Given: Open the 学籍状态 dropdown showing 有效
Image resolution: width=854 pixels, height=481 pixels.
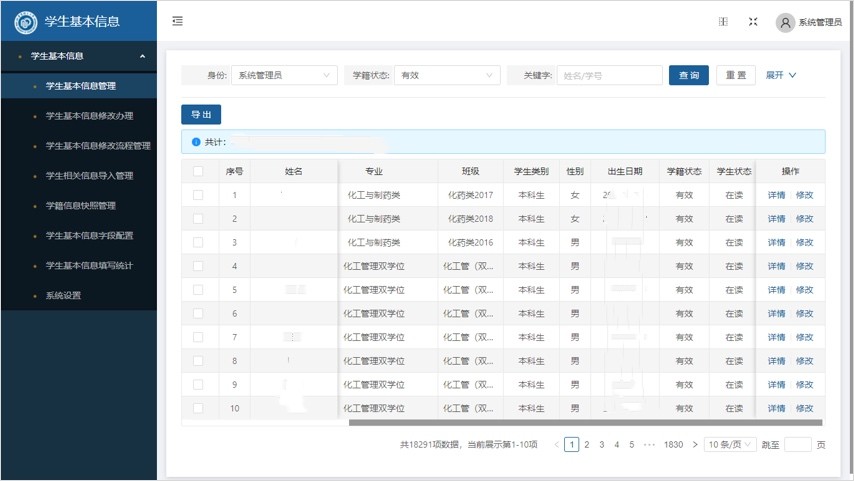Looking at the screenshot, I should (x=447, y=75).
